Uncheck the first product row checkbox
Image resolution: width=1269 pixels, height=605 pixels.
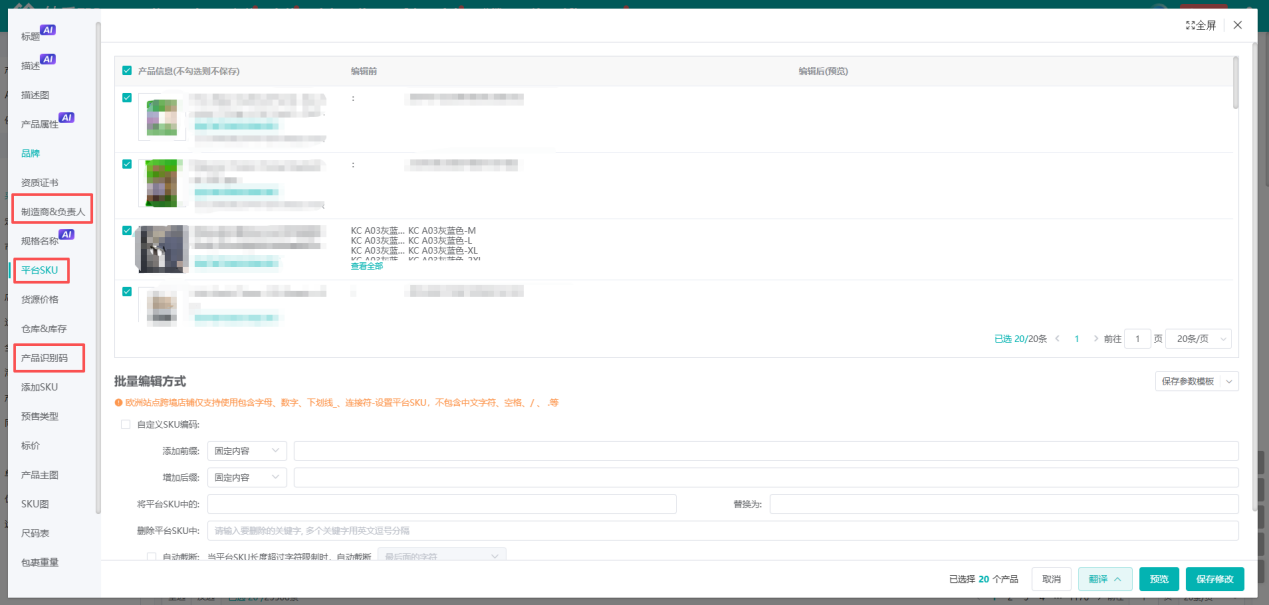[127, 98]
